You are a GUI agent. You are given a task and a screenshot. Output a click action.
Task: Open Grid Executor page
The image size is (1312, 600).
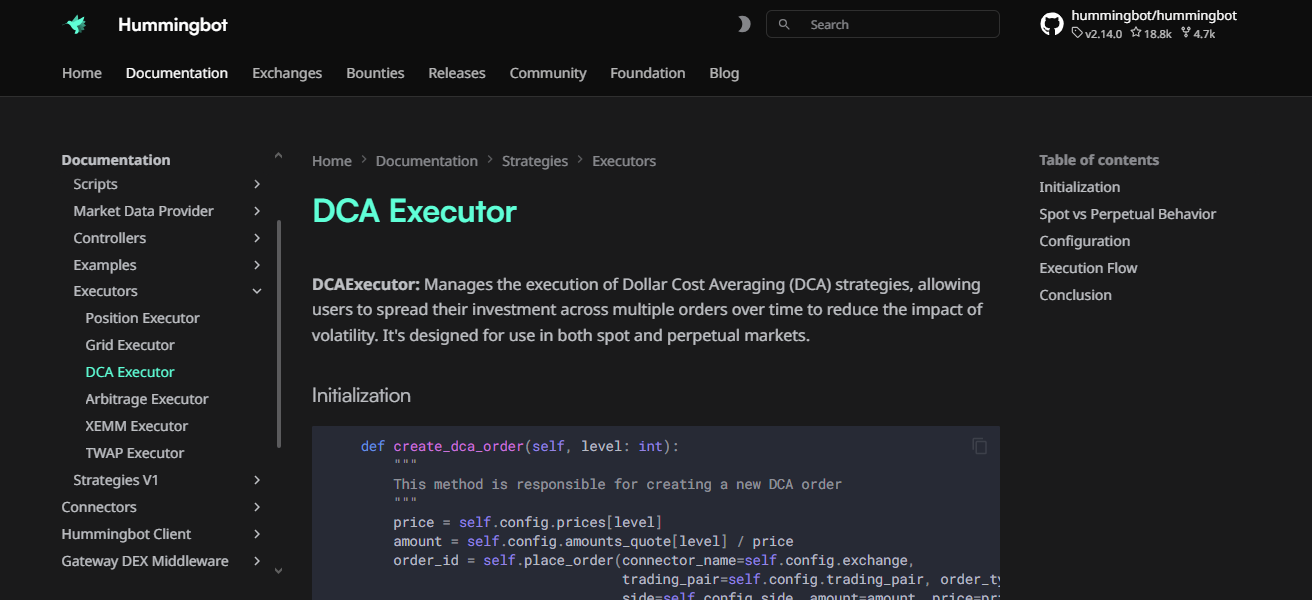click(130, 345)
